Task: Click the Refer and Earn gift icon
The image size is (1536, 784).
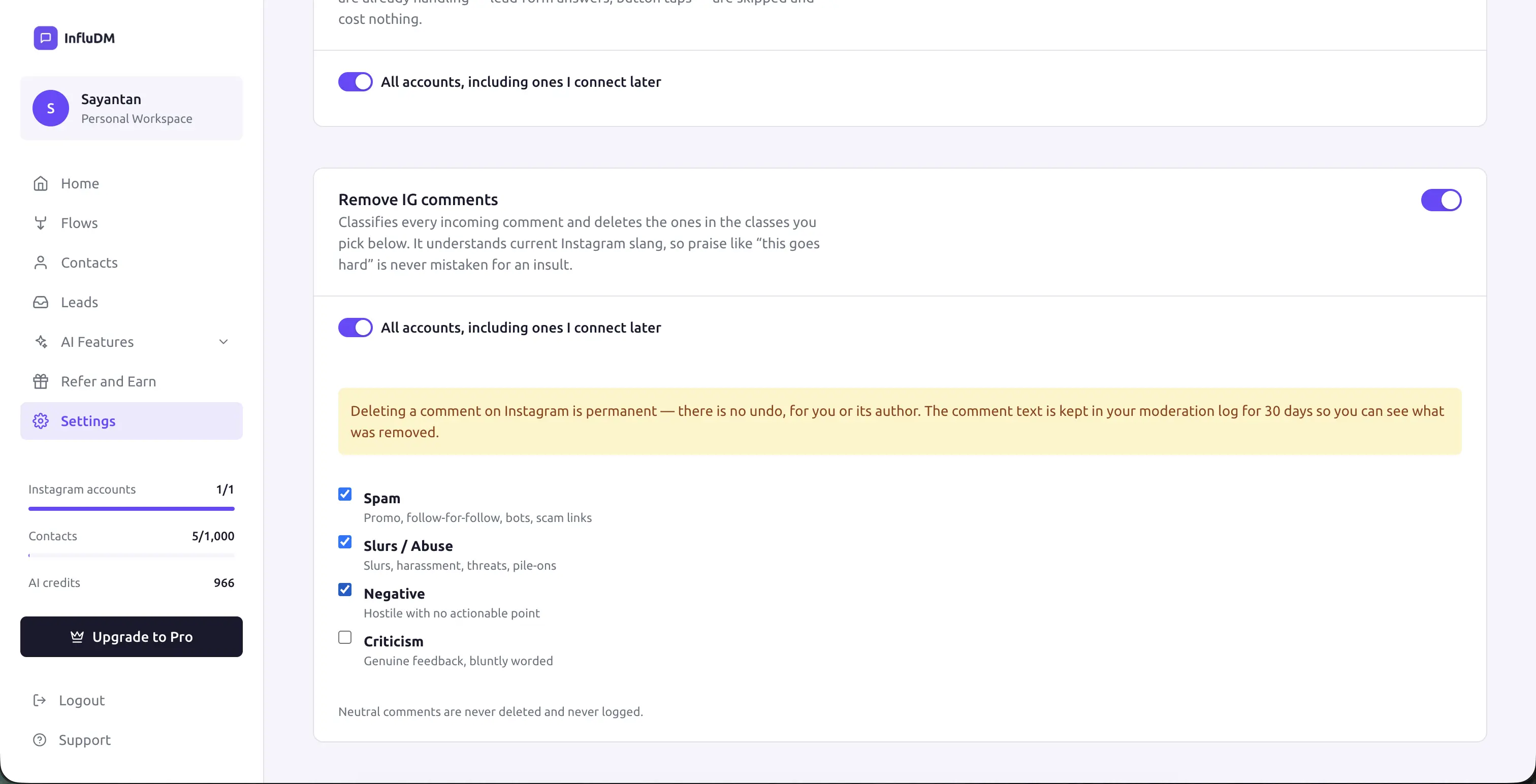Action: [41, 381]
